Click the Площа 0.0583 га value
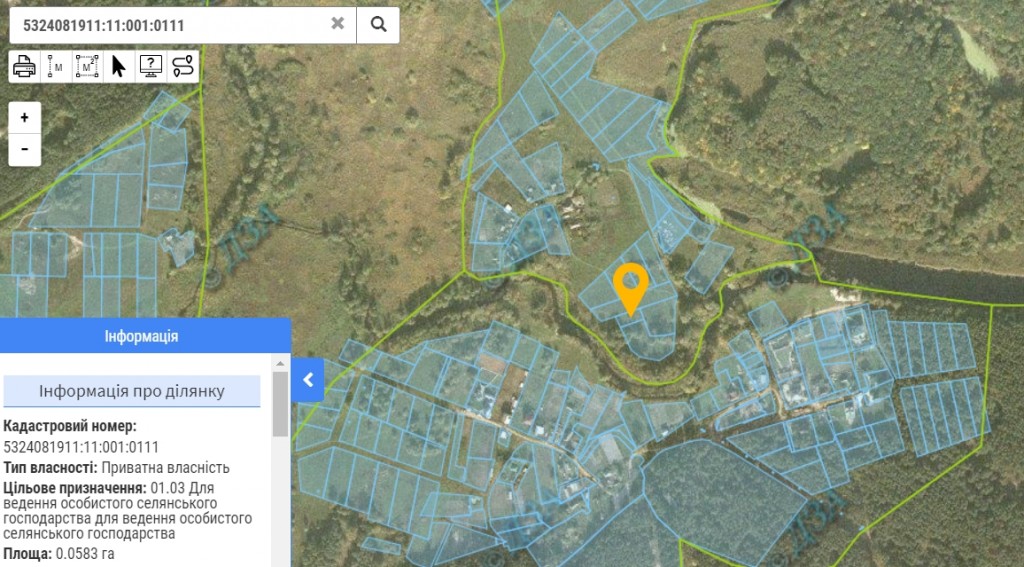The image size is (1024, 567). point(85,553)
